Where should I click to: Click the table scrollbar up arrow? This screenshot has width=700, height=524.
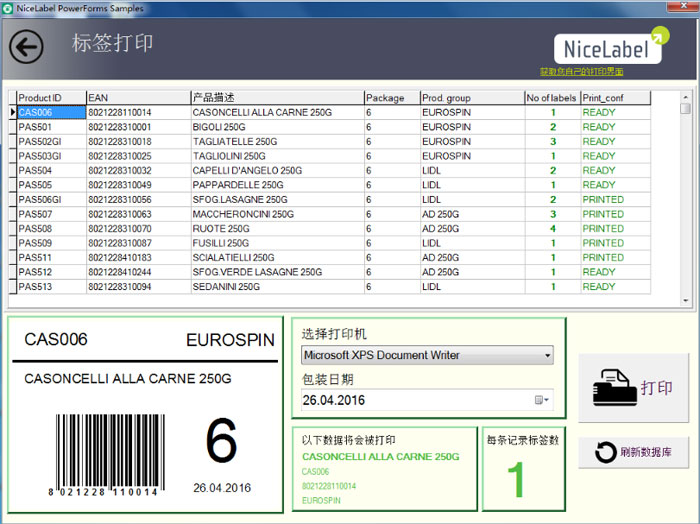click(x=685, y=97)
